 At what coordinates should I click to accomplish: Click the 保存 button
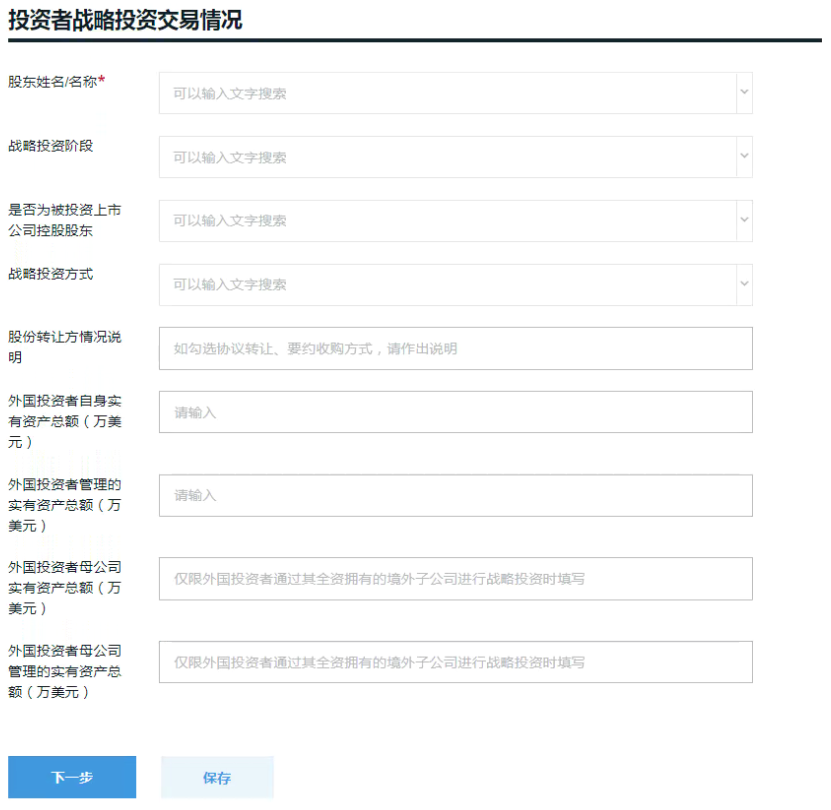coord(217,778)
